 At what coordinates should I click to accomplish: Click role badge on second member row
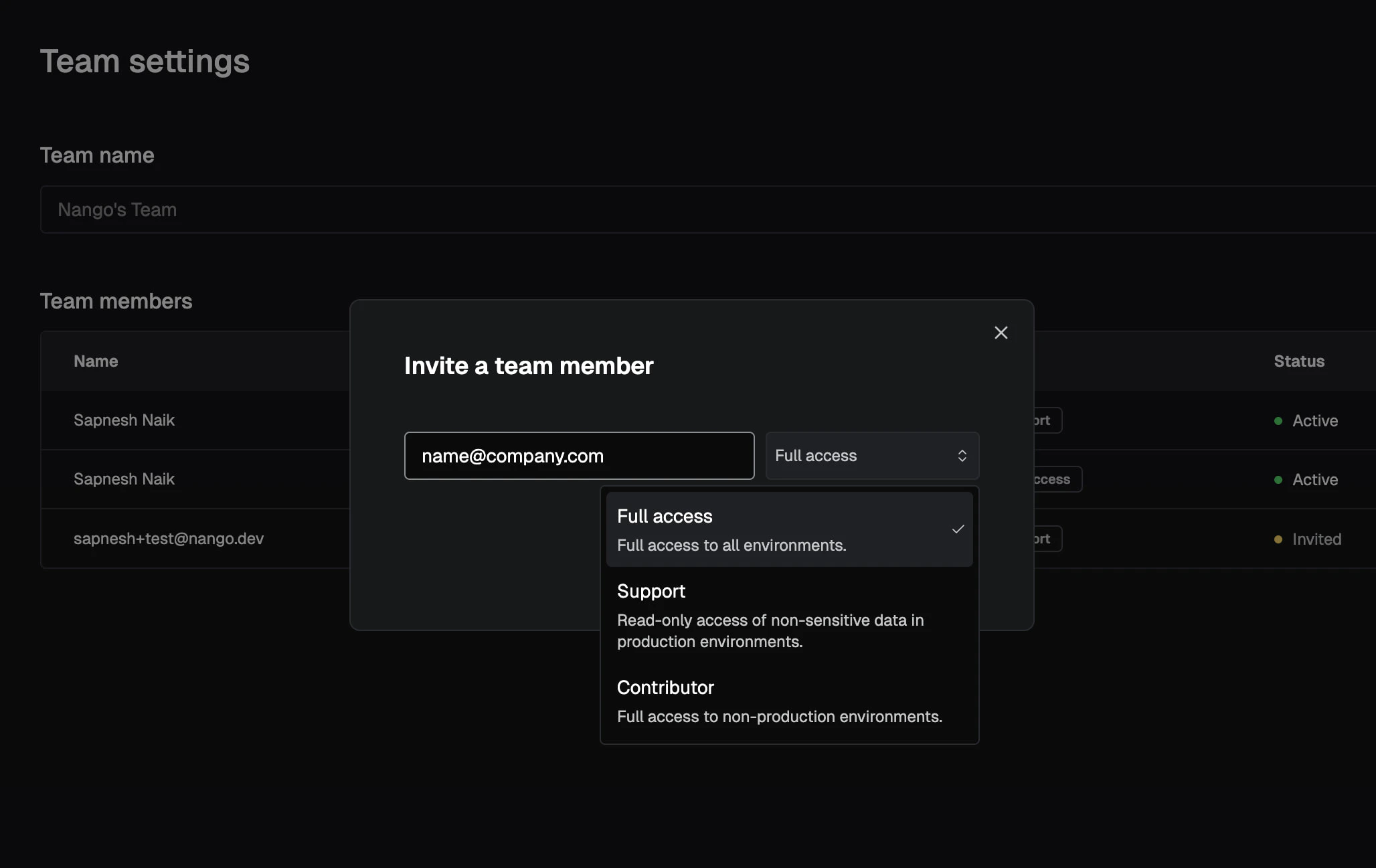click(1056, 479)
